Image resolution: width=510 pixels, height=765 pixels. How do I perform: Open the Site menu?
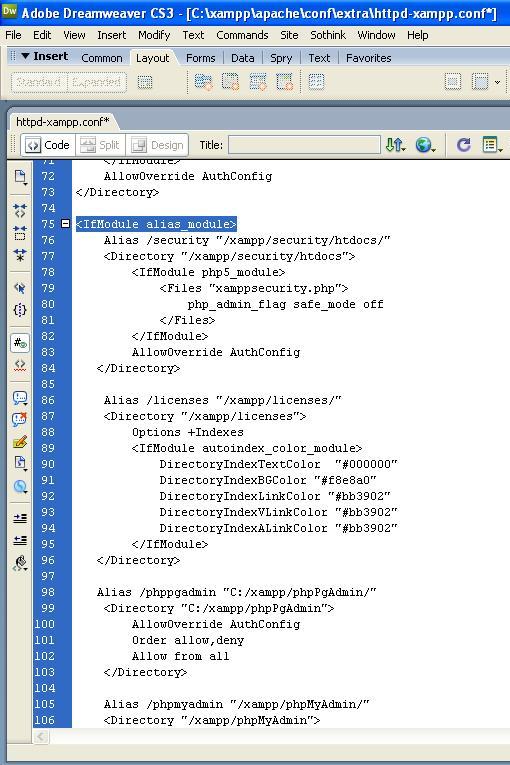pyautogui.click(x=289, y=35)
